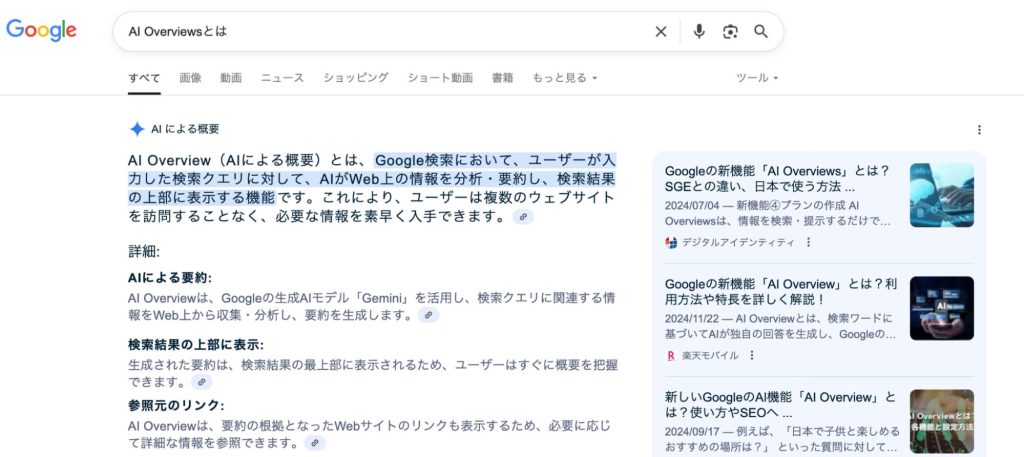Click the magnifying glass search icon
The width and height of the screenshot is (1024, 457).
[761, 31]
